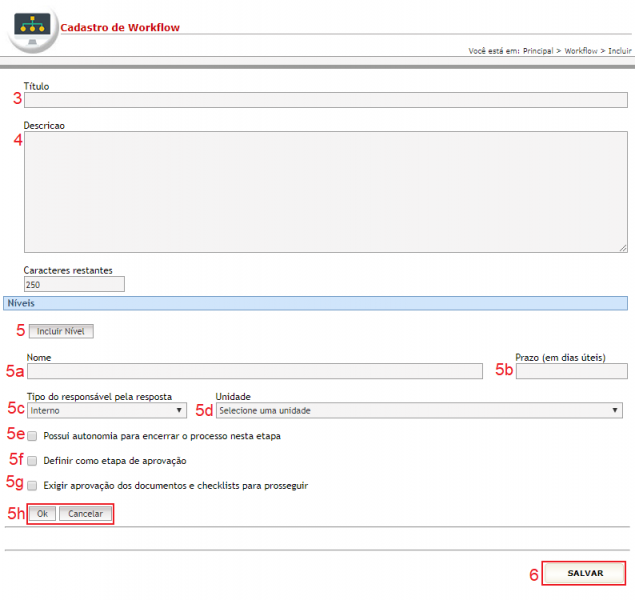The image size is (635, 600).
Task: Open the Principal breadcrumb link
Action: tap(538, 51)
